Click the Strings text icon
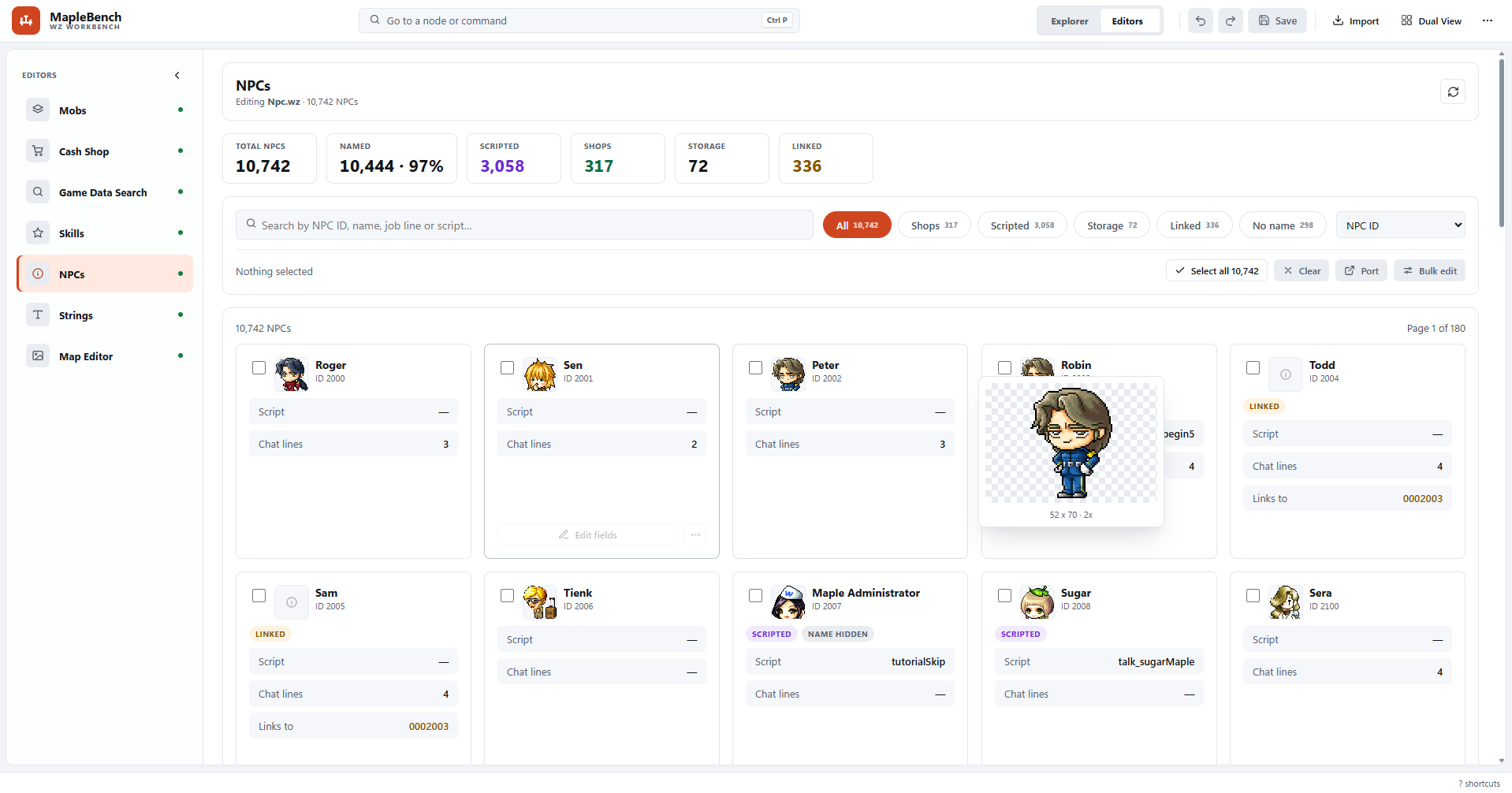The image size is (1512, 793). pos(38,315)
